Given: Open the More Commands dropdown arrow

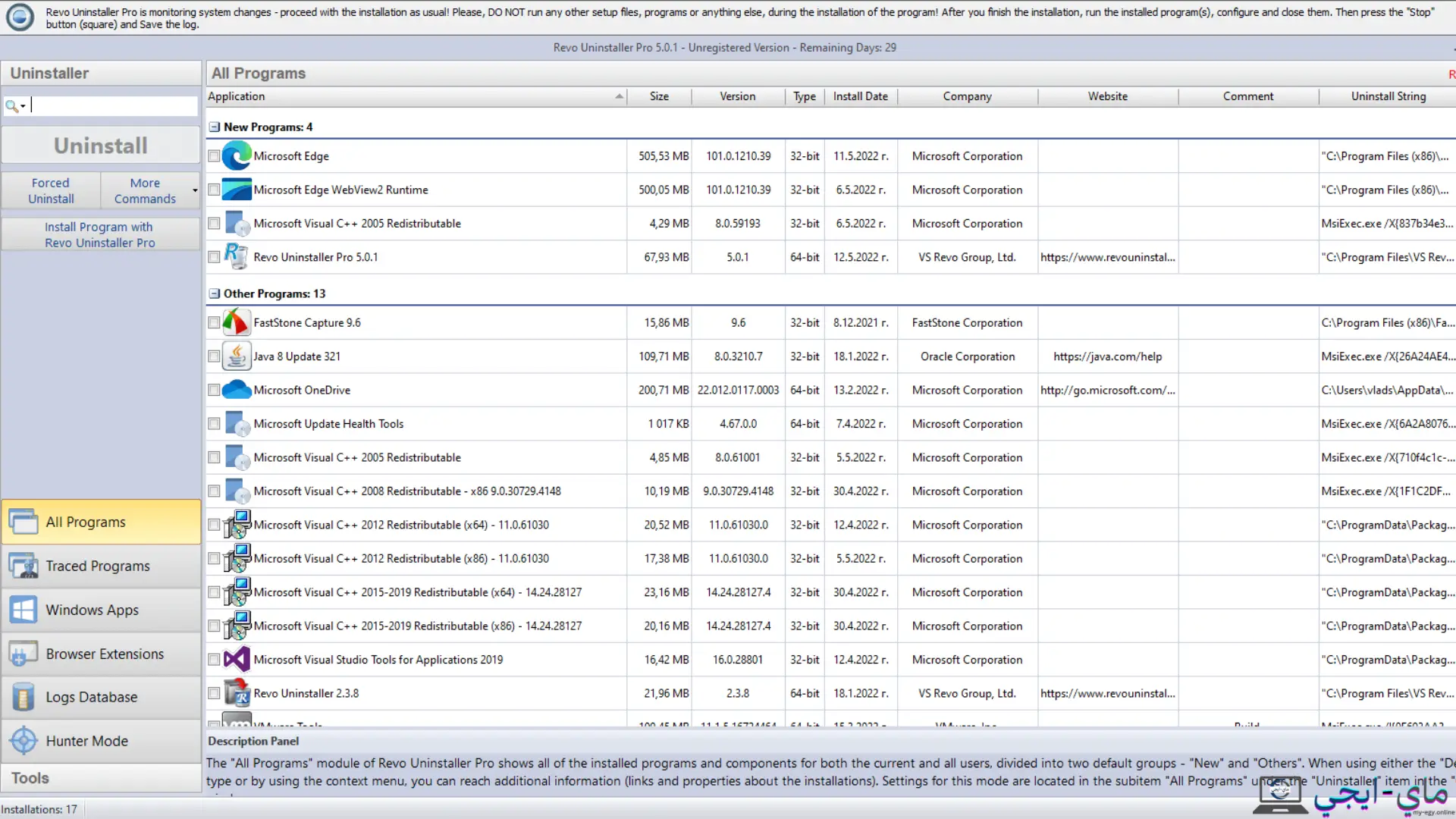Looking at the screenshot, I should 195,191.
